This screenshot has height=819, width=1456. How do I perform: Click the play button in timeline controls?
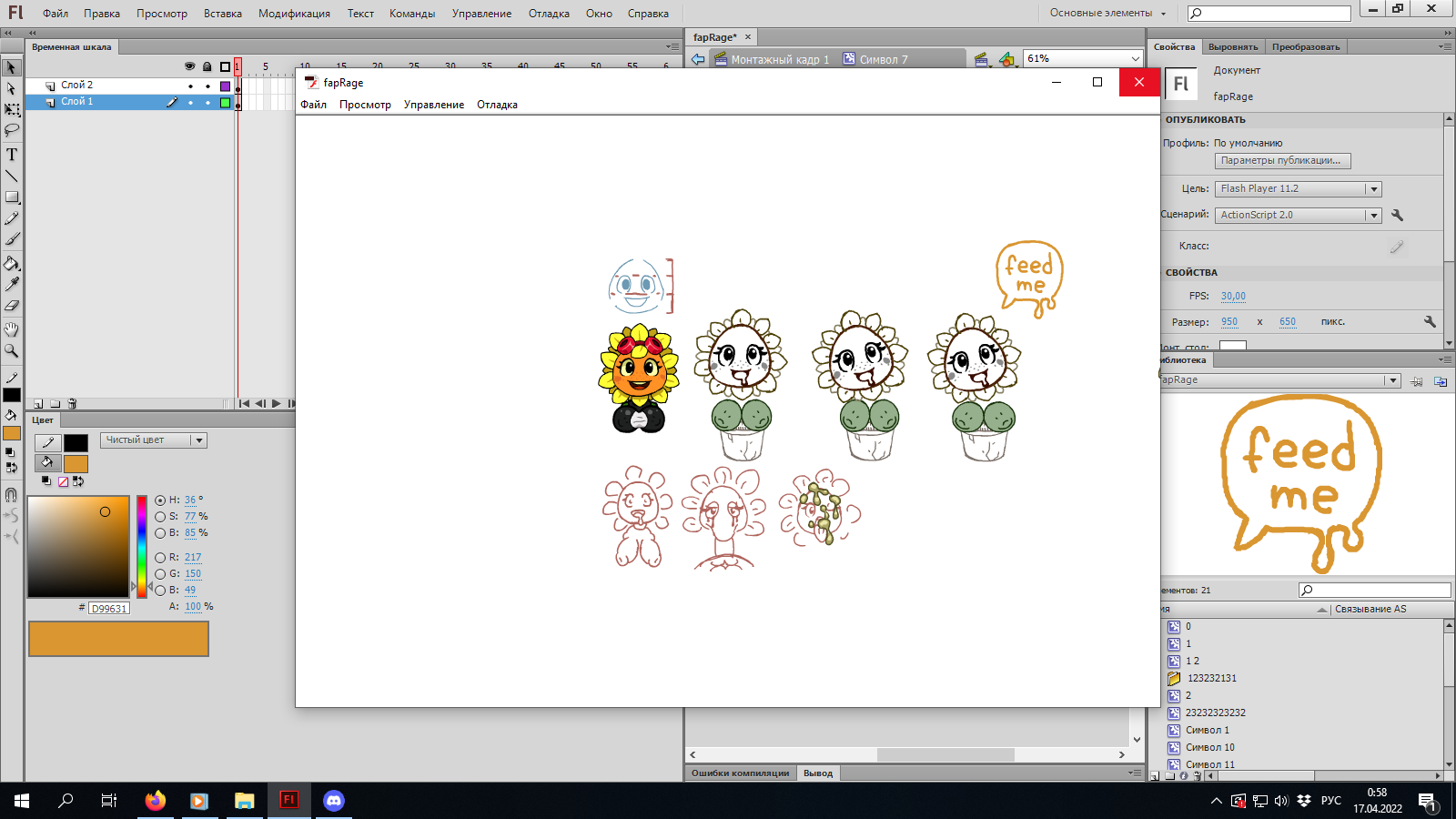pyautogui.click(x=276, y=403)
